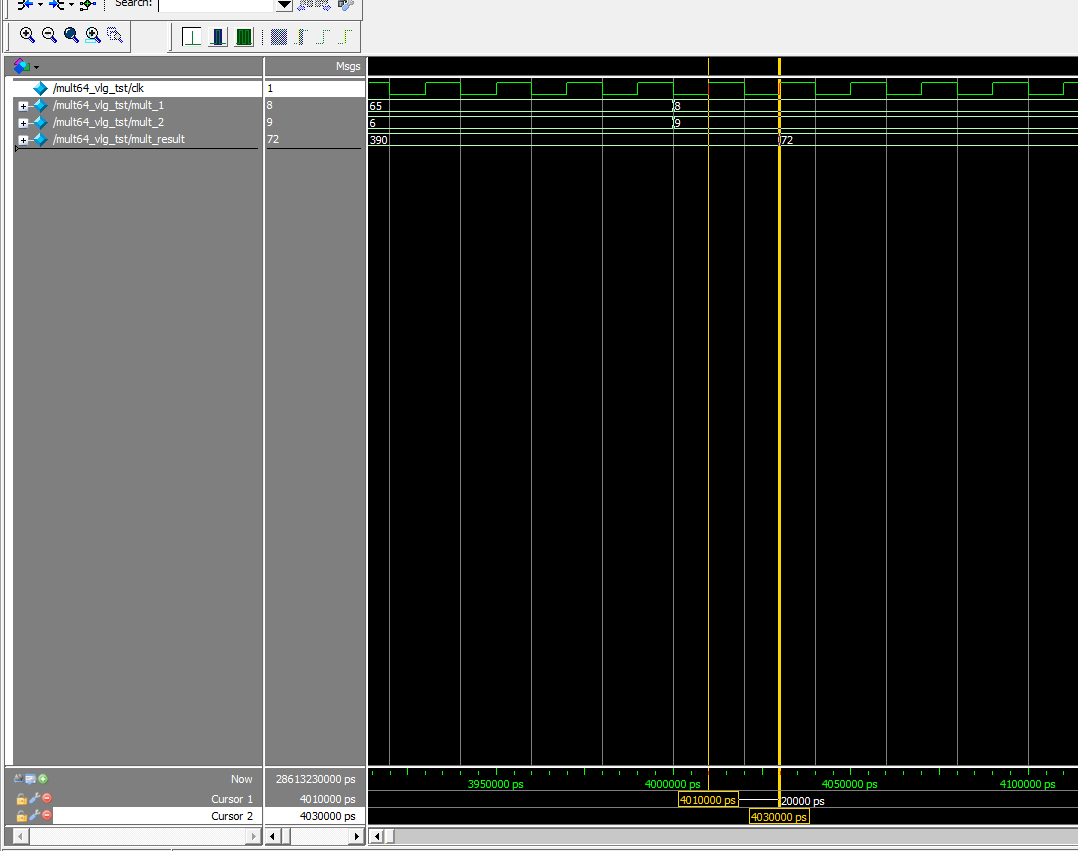Toggle the blue waveform display mode icon
1078x851 pixels.
click(x=218, y=37)
